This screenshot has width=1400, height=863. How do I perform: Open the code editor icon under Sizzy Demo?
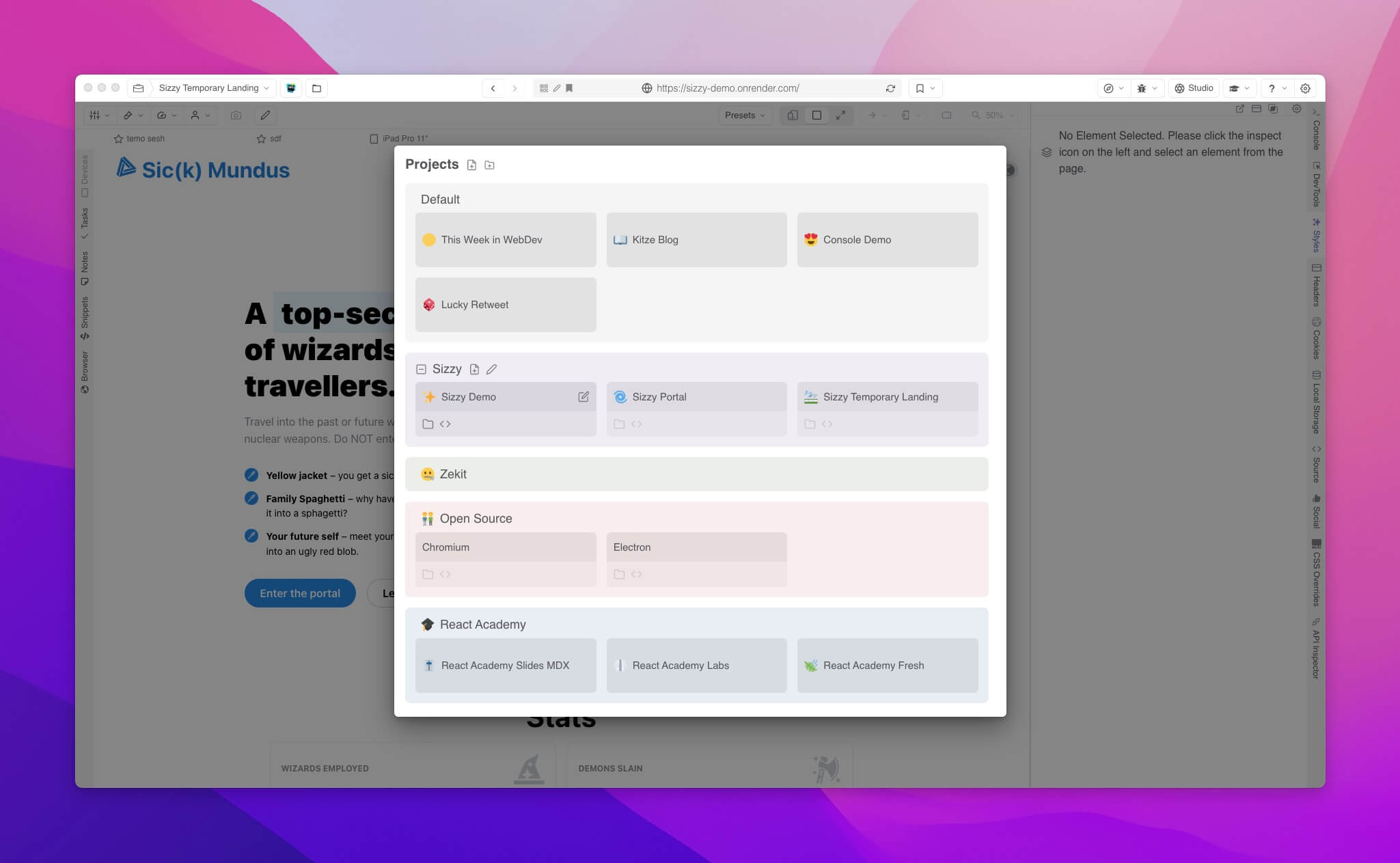[x=445, y=424]
